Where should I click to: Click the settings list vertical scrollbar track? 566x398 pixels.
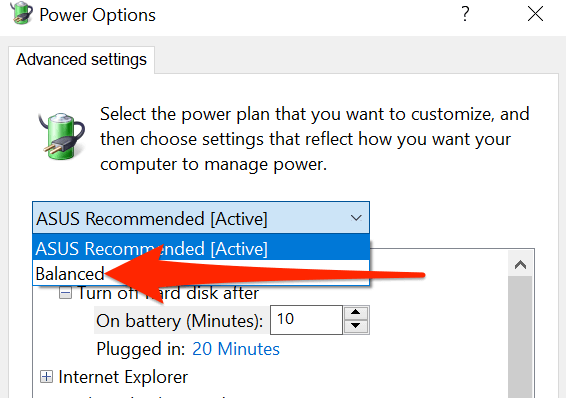tap(520, 337)
